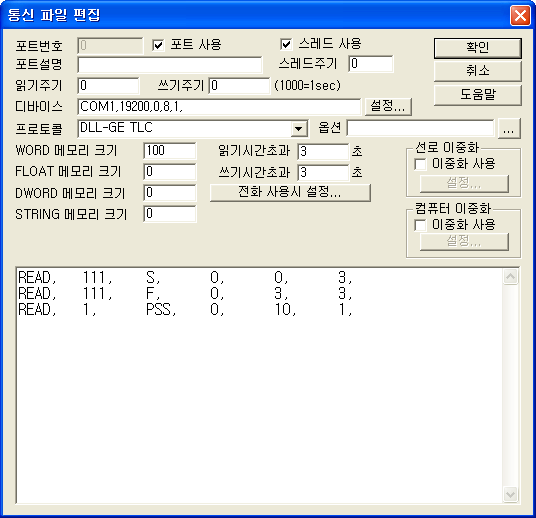This screenshot has width=536, height=518.
Task: Close the 통신 파일 편집 dialog
Action: pyautogui.click(x=520, y=15)
